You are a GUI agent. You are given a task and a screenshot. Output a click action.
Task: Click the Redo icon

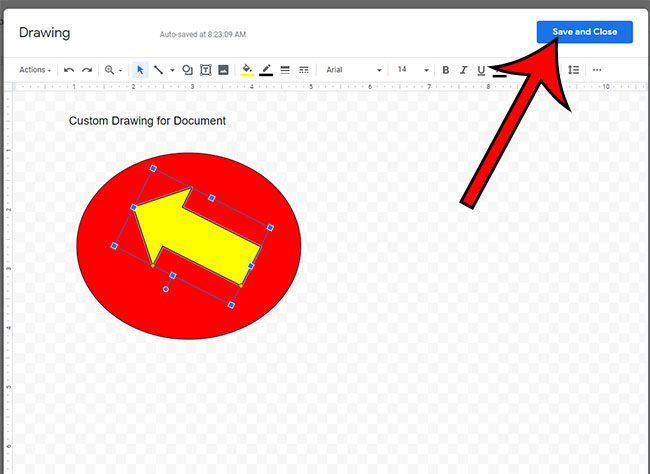87,70
